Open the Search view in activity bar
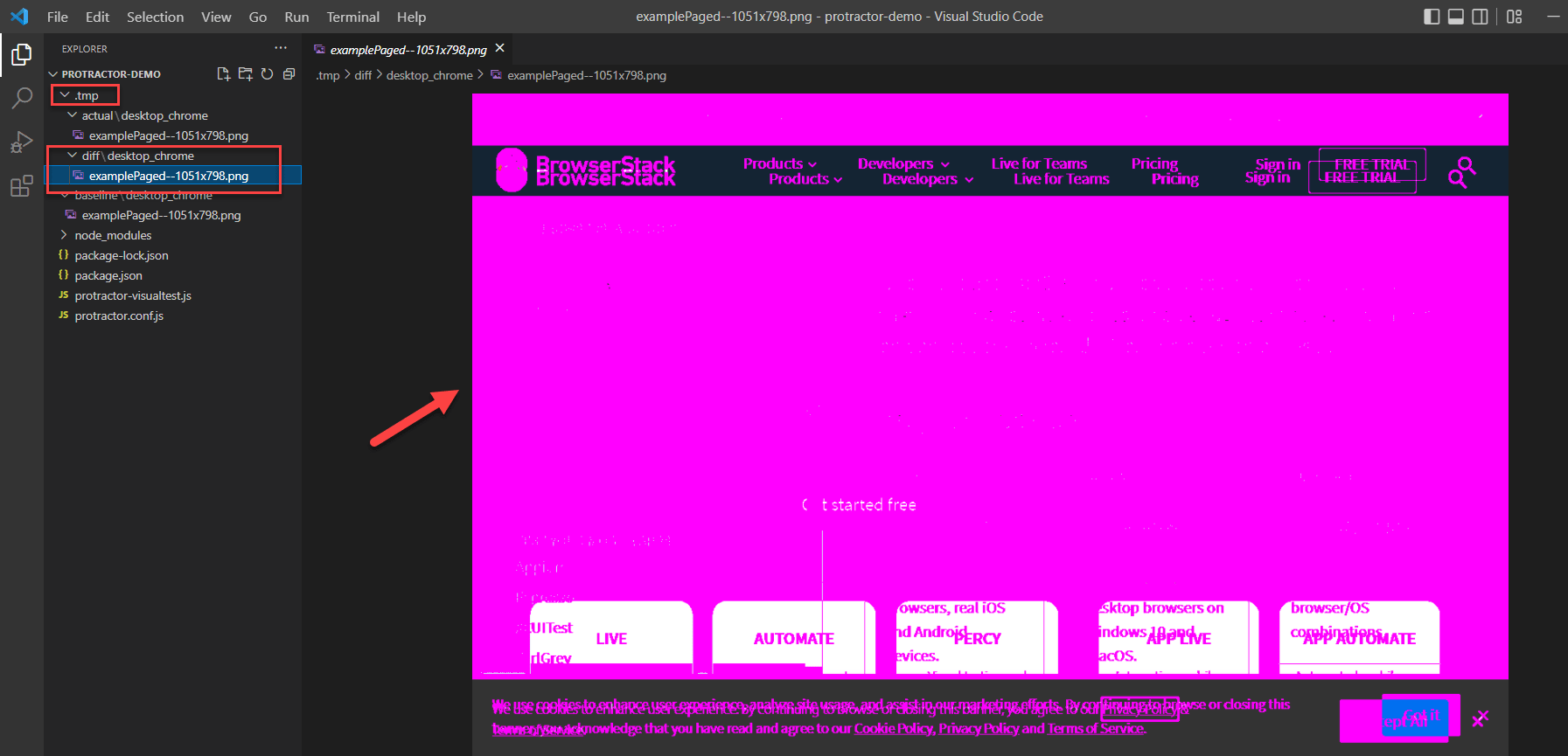 pyautogui.click(x=21, y=98)
